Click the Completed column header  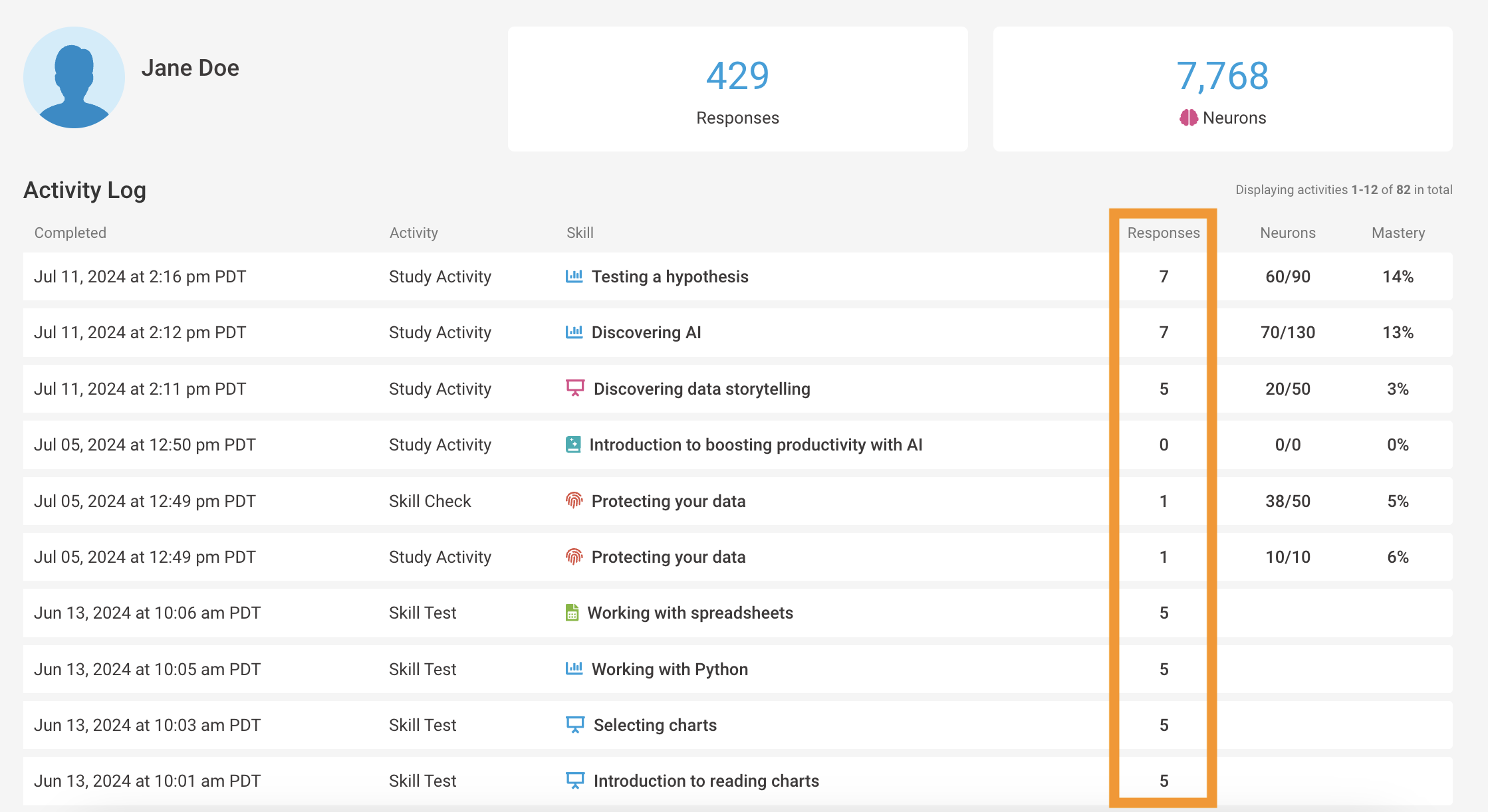pos(70,233)
